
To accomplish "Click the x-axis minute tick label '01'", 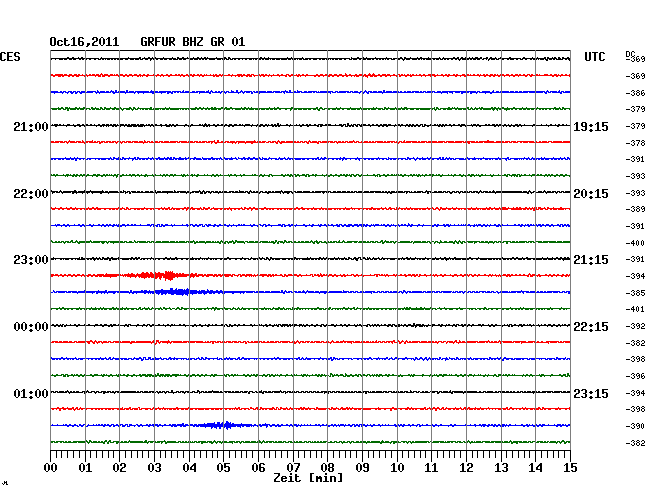I will (85, 468).
